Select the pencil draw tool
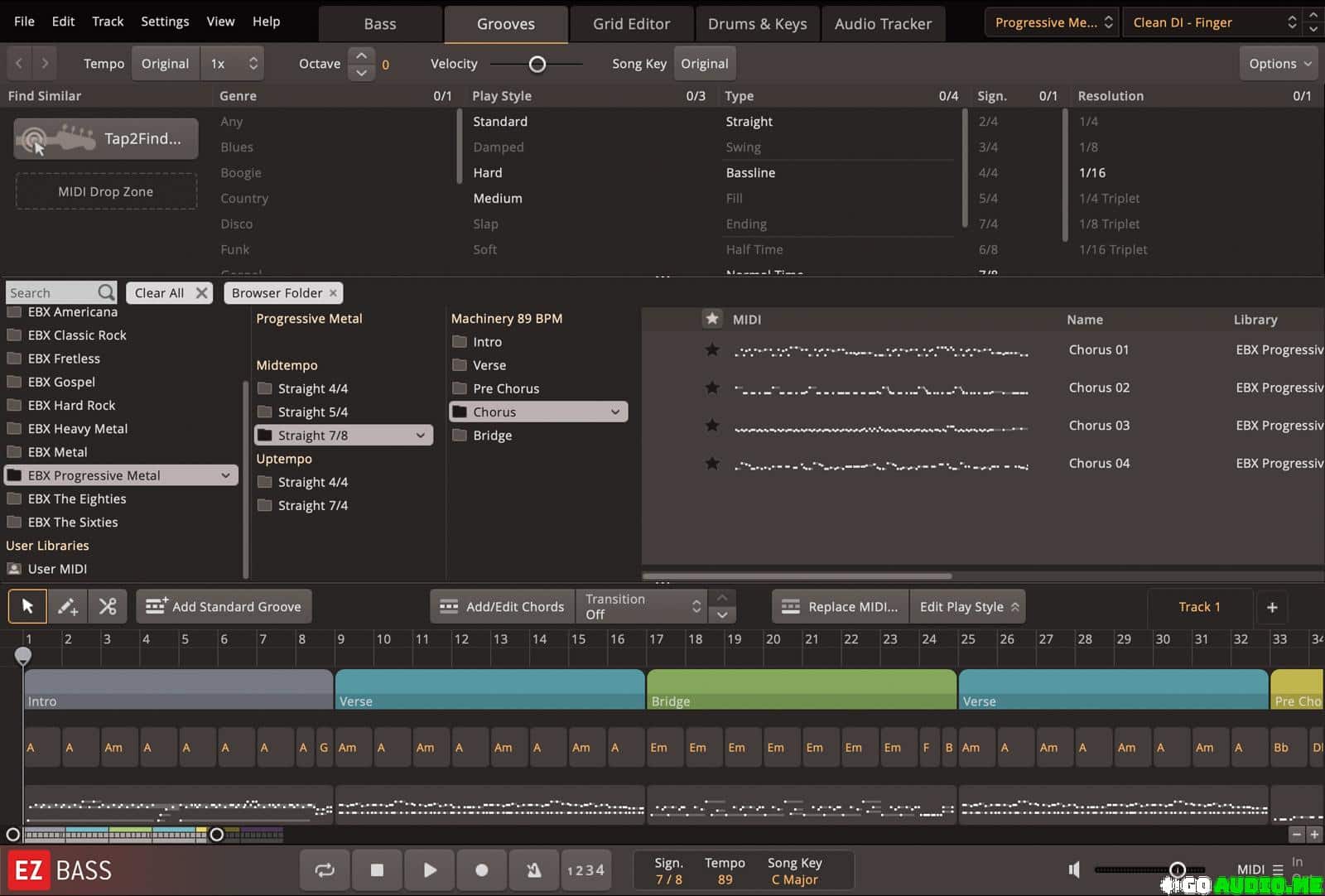The height and width of the screenshot is (896, 1325). [68, 606]
